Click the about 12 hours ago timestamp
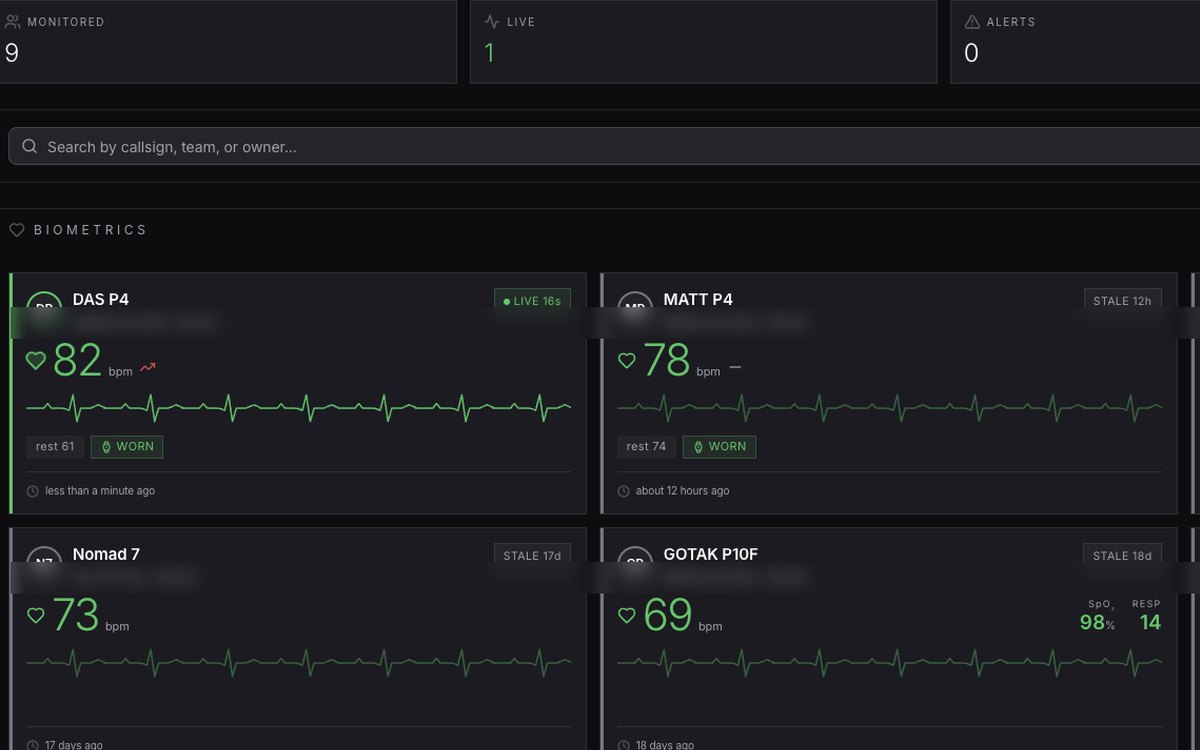Screen dimensions: 1200x750 coord(683,491)
